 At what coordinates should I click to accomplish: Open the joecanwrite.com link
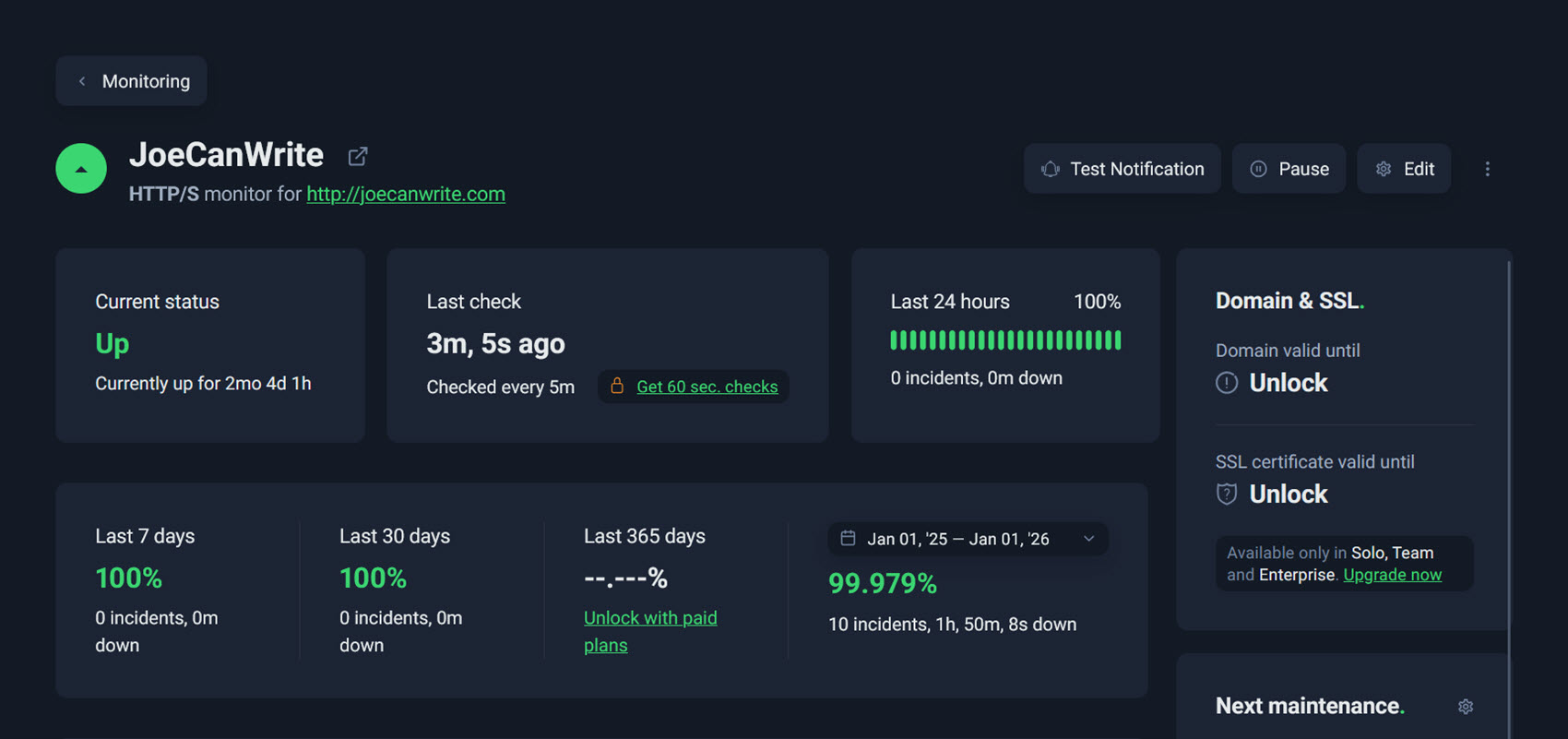click(405, 194)
